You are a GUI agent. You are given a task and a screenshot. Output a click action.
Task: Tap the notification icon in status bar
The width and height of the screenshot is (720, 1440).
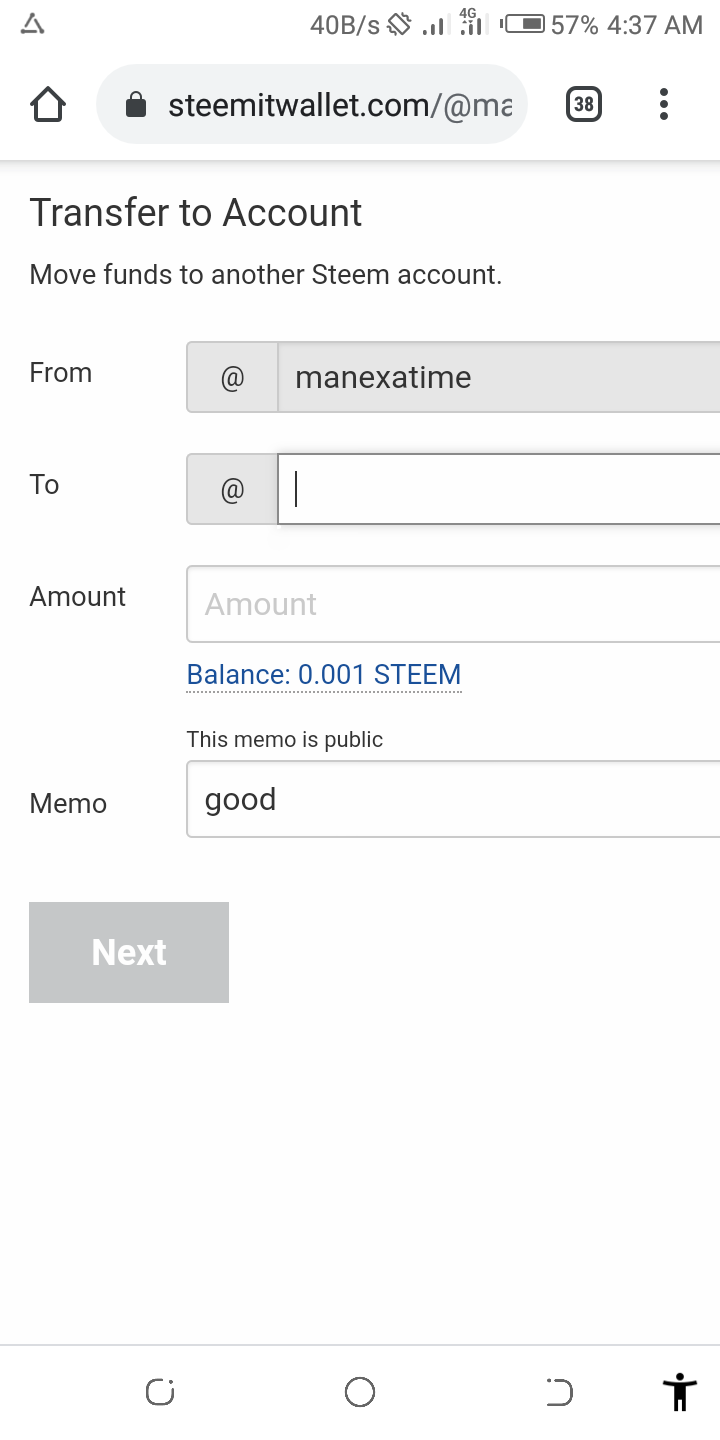(33, 25)
